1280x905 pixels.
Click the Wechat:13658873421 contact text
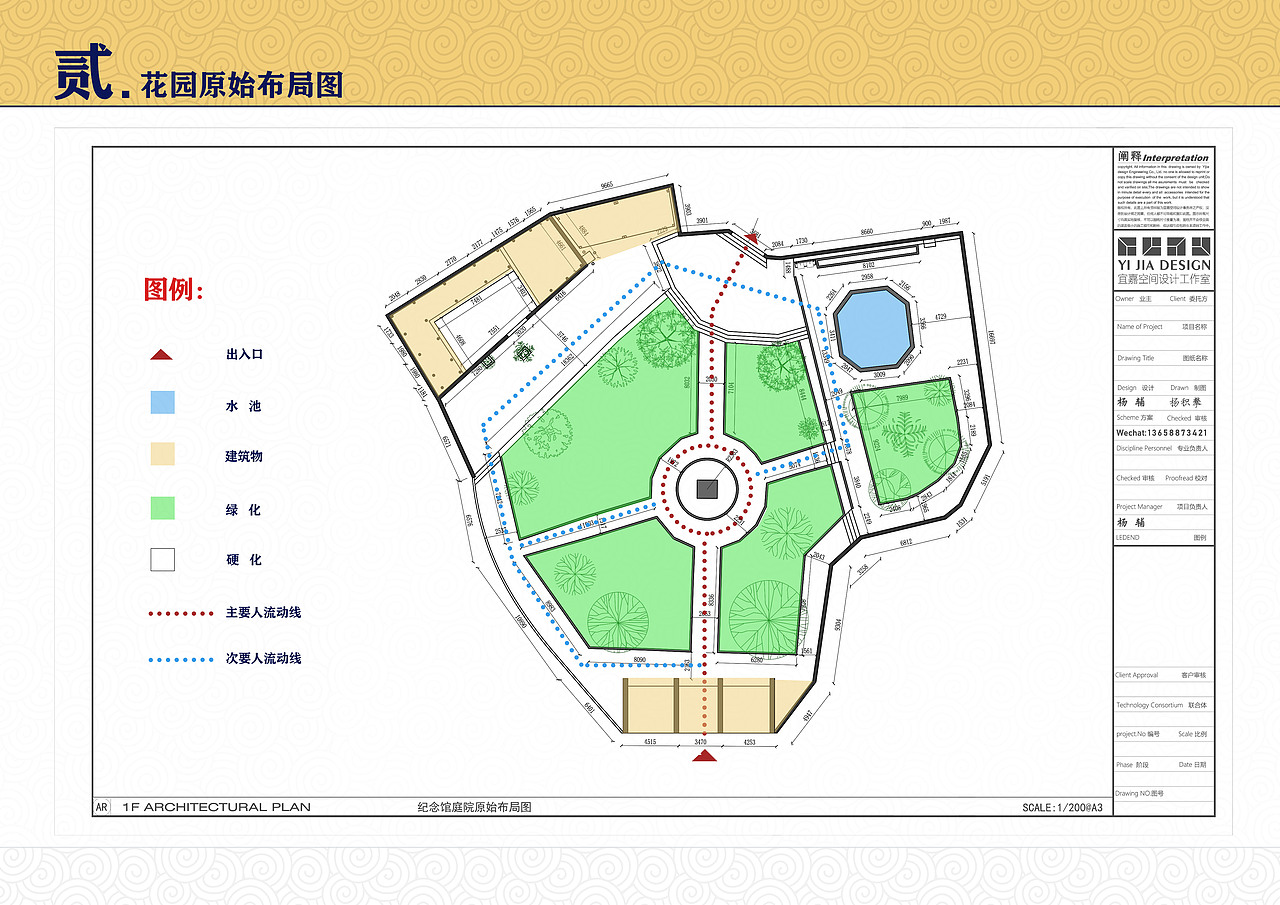pos(1160,432)
